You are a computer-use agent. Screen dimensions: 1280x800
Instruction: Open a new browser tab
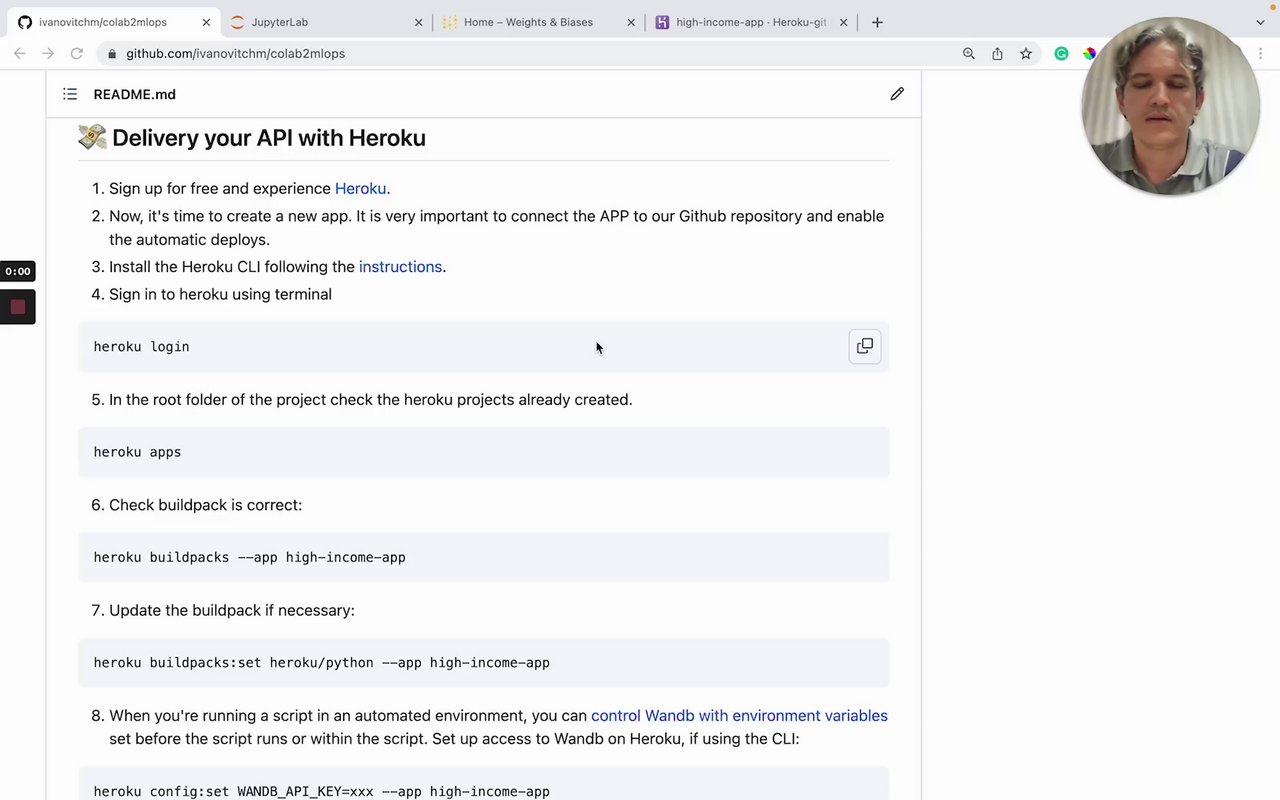pos(877,22)
